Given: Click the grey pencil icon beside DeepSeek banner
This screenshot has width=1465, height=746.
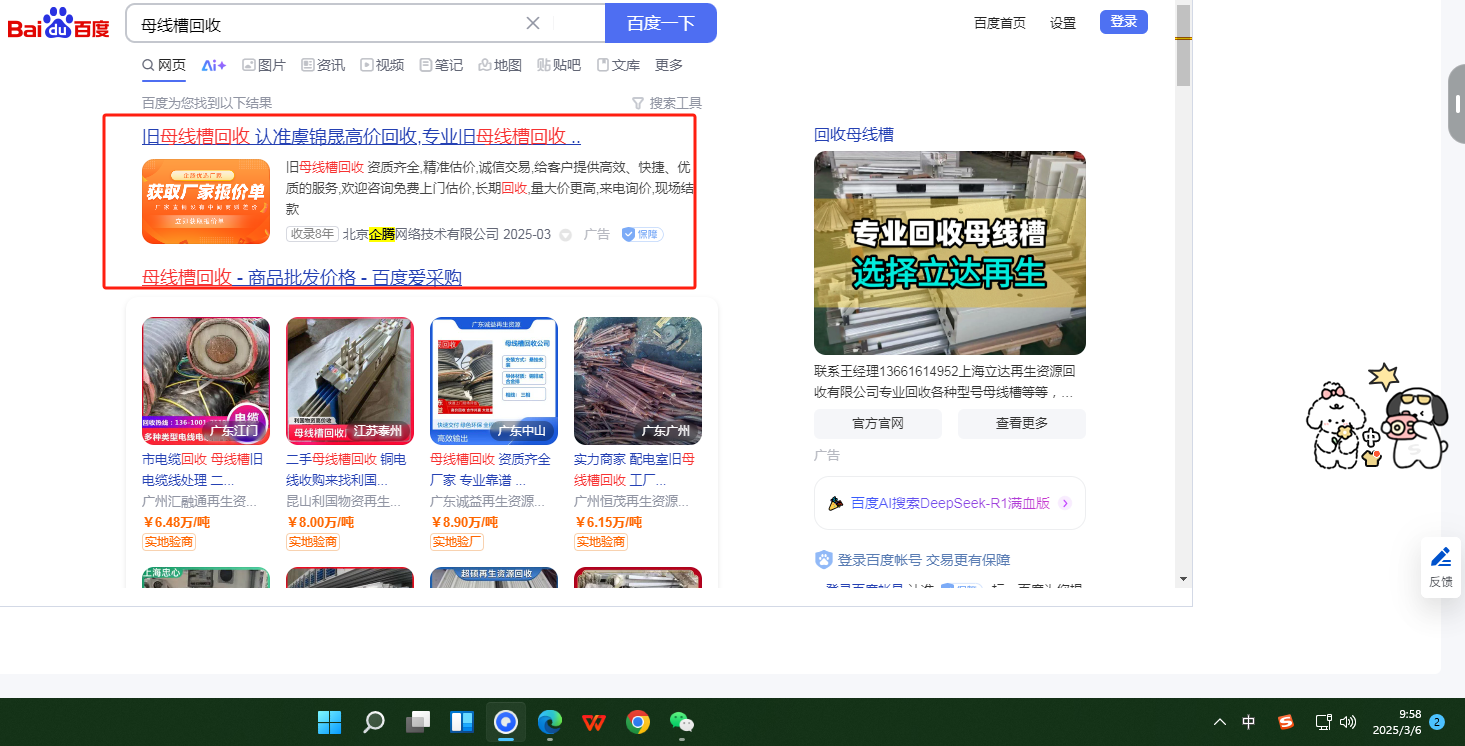Looking at the screenshot, I should 836,503.
